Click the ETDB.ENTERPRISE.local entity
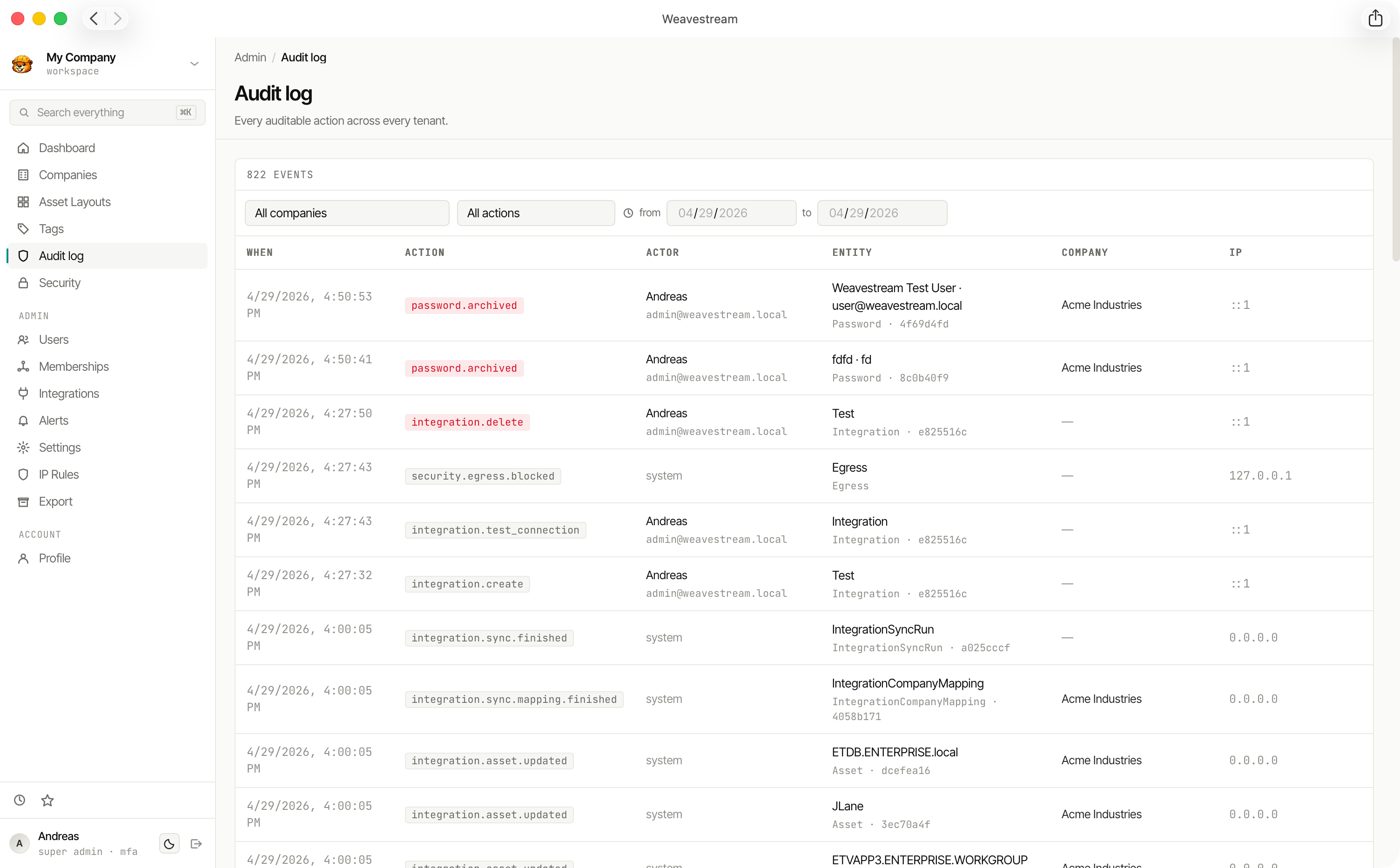This screenshot has height=868, width=1400. 895,753
